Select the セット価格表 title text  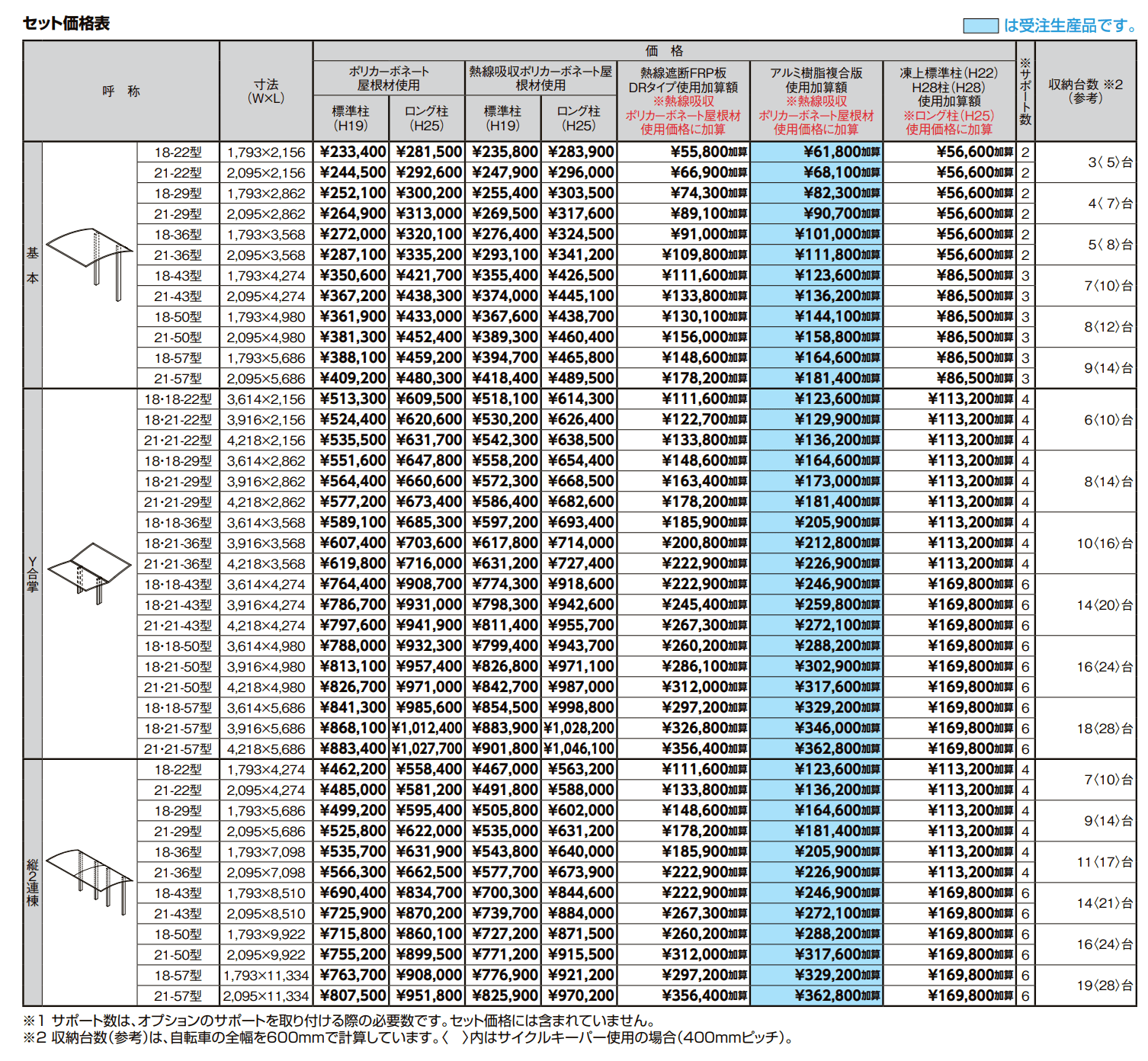pos(66,24)
